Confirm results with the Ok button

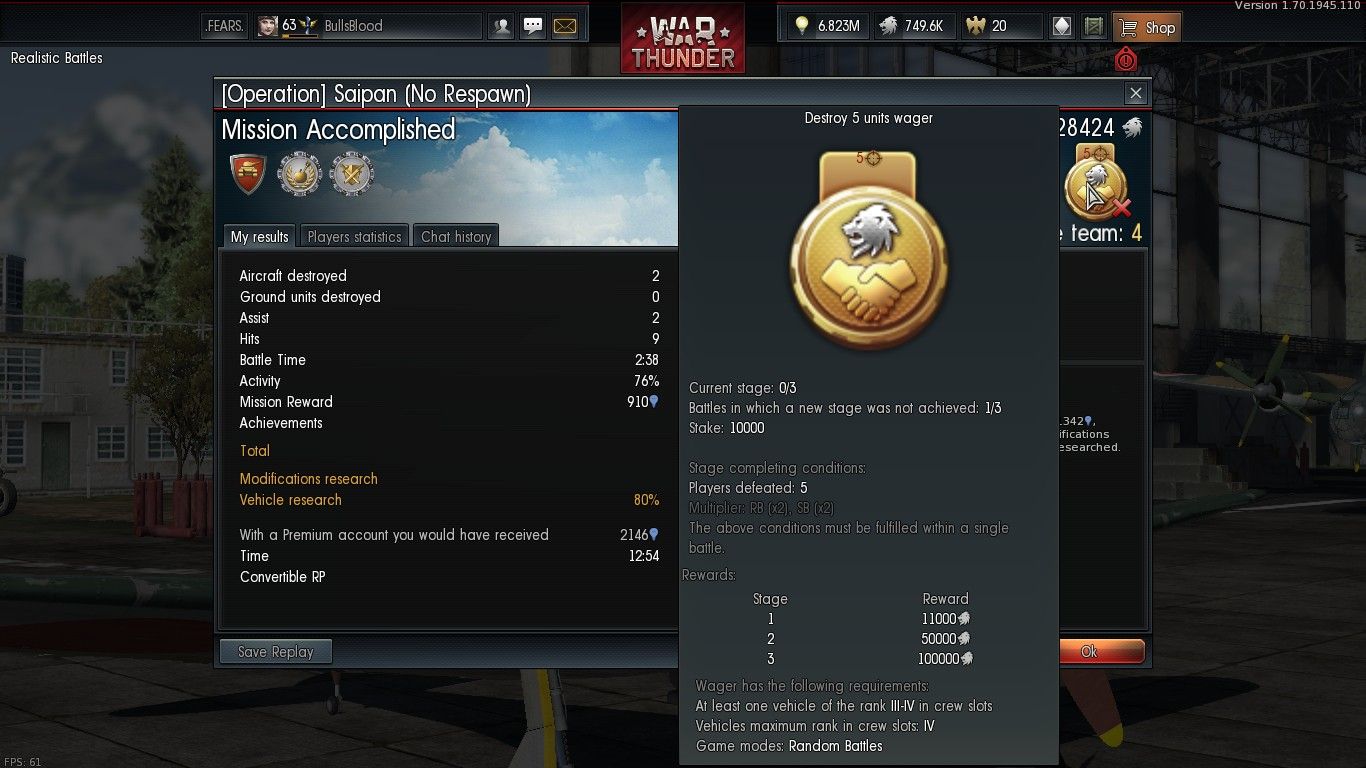1099,651
